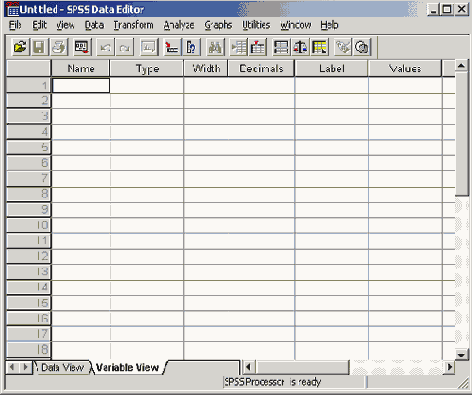Screen dimensions: 472x395
Task: Toggle the Value Labels icon
Action: click(343, 47)
